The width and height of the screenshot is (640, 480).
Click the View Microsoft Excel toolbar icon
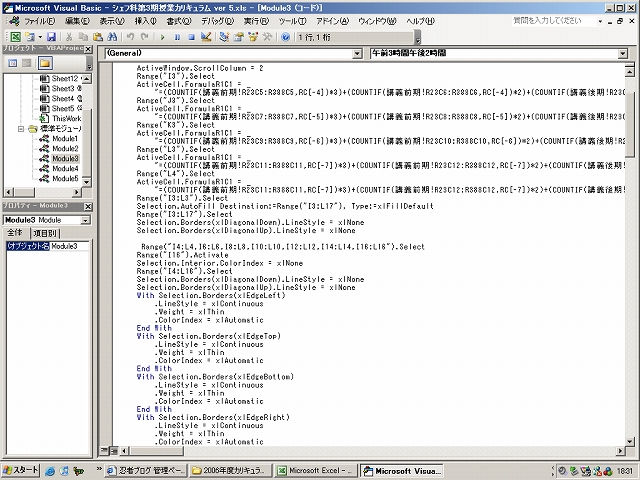coord(15,37)
